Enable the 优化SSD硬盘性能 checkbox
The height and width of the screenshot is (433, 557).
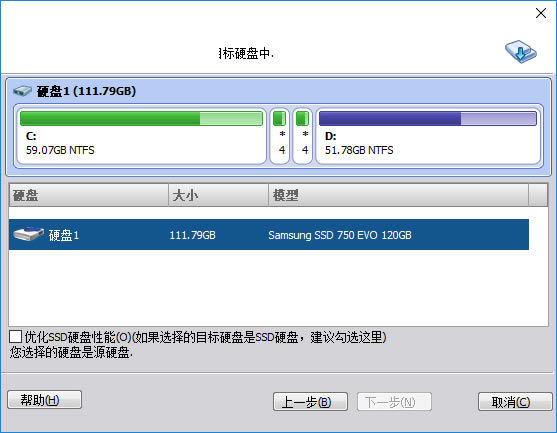[x=15, y=337]
